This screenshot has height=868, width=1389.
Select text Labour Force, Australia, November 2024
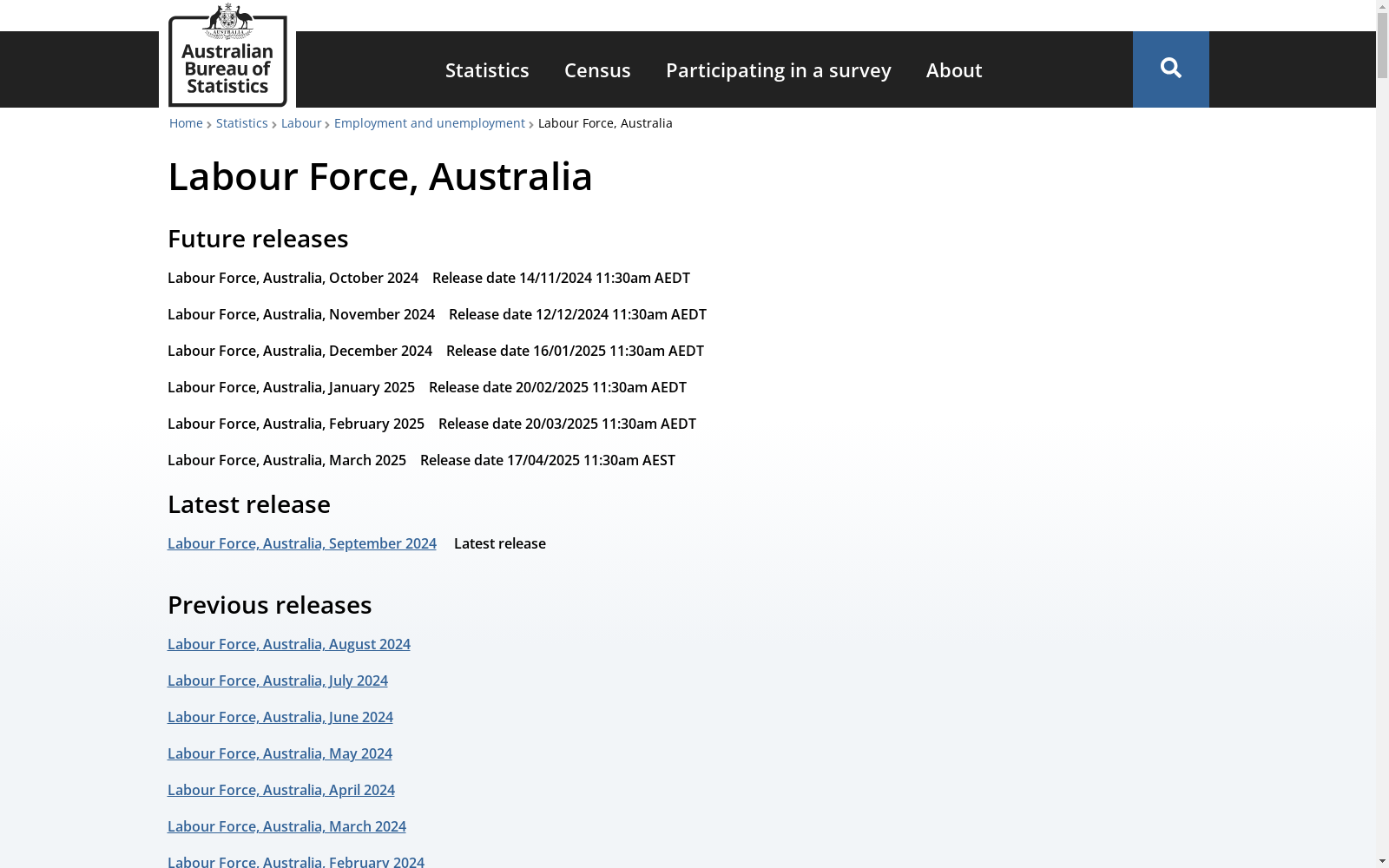click(x=301, y=314)
